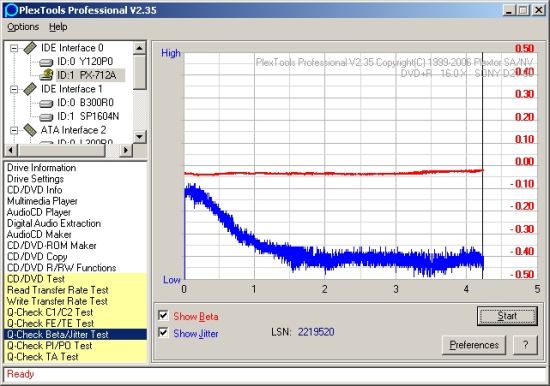Click the drive tree horizontal scrollbar thumb
Screen dimensions: 550x386
click(61, 151)
